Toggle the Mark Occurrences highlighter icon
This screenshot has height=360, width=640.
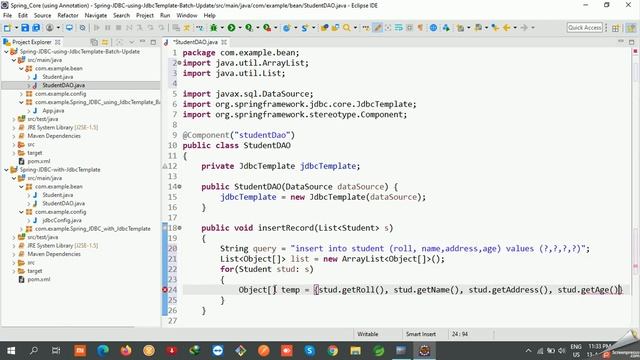click(378, 28)
